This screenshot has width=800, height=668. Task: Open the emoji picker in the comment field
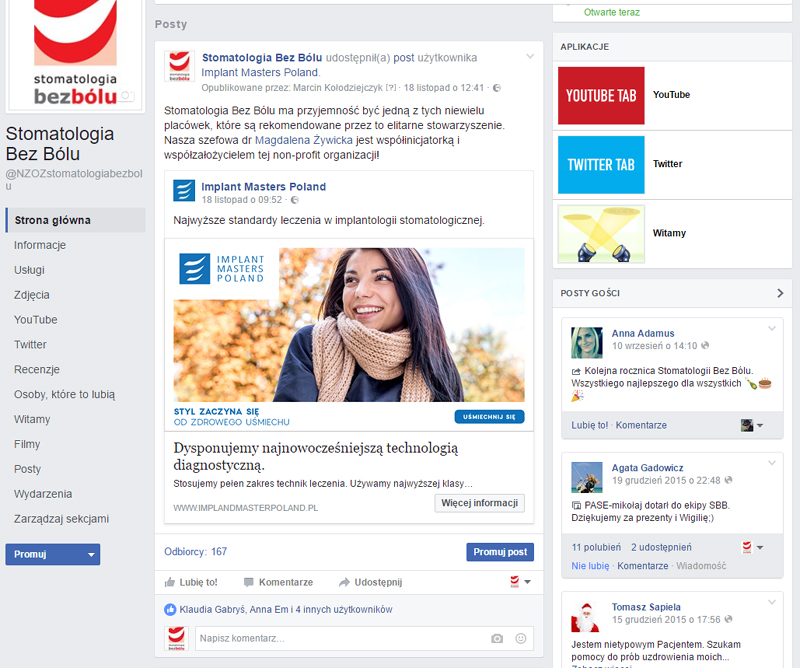(x=519, y=637)
